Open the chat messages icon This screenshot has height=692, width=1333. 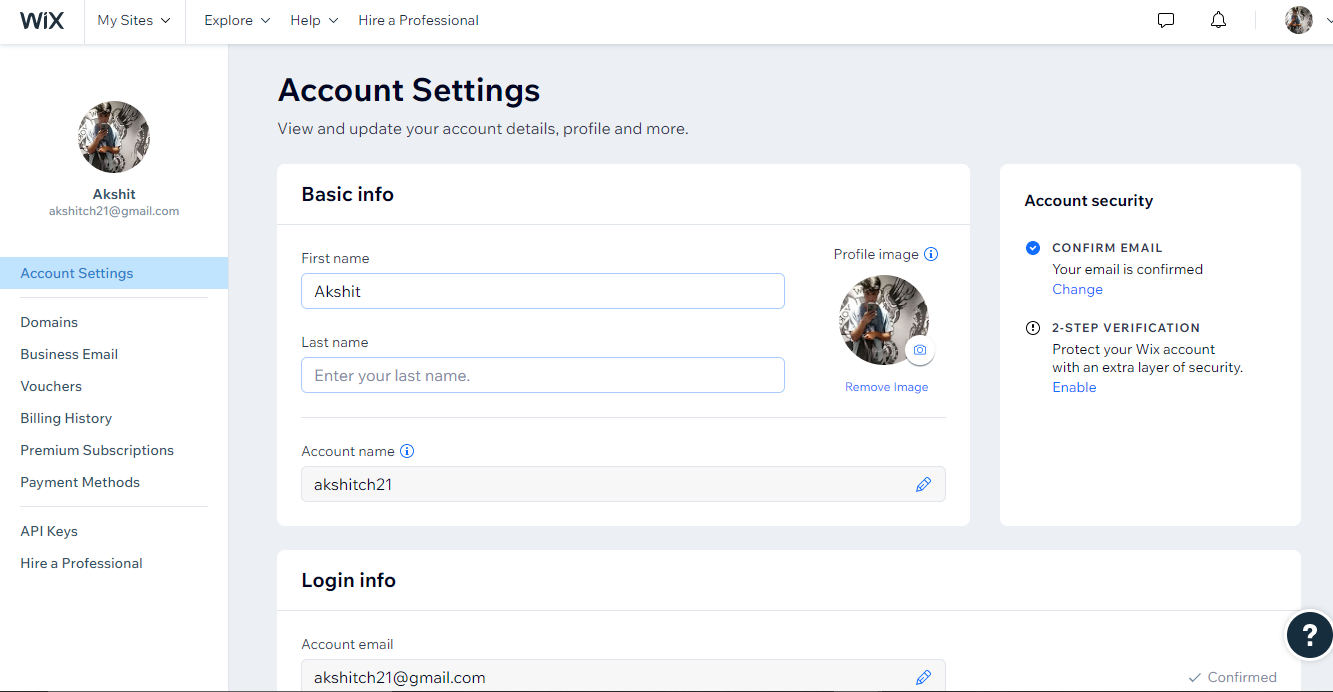[1165, 20]
